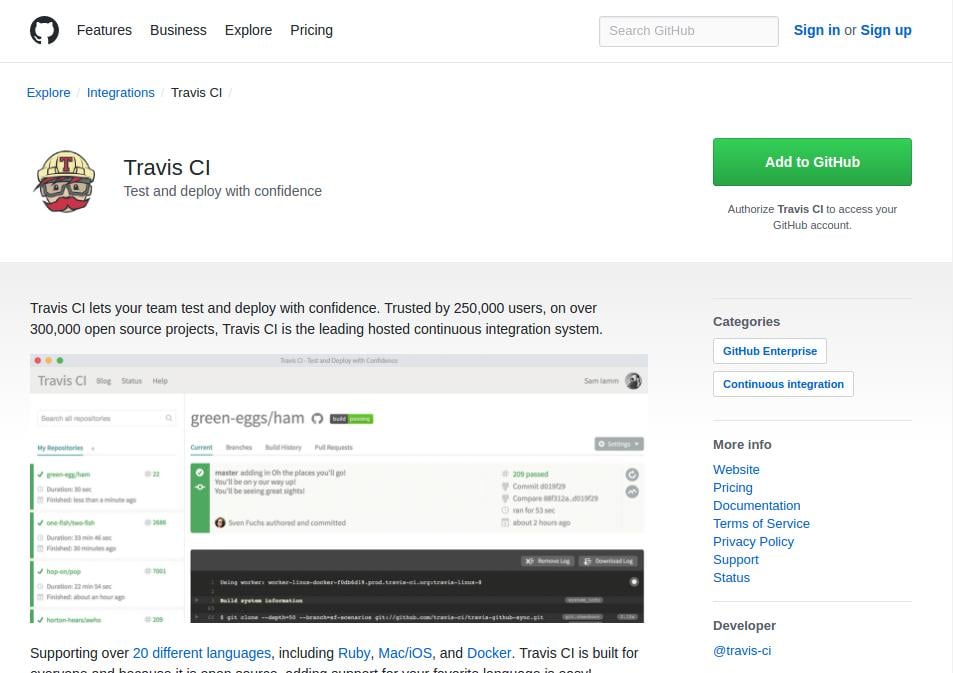Click the Travis CI breadcrumb text
The height and width of the screenshot is (673, 953).
point(196,93)
